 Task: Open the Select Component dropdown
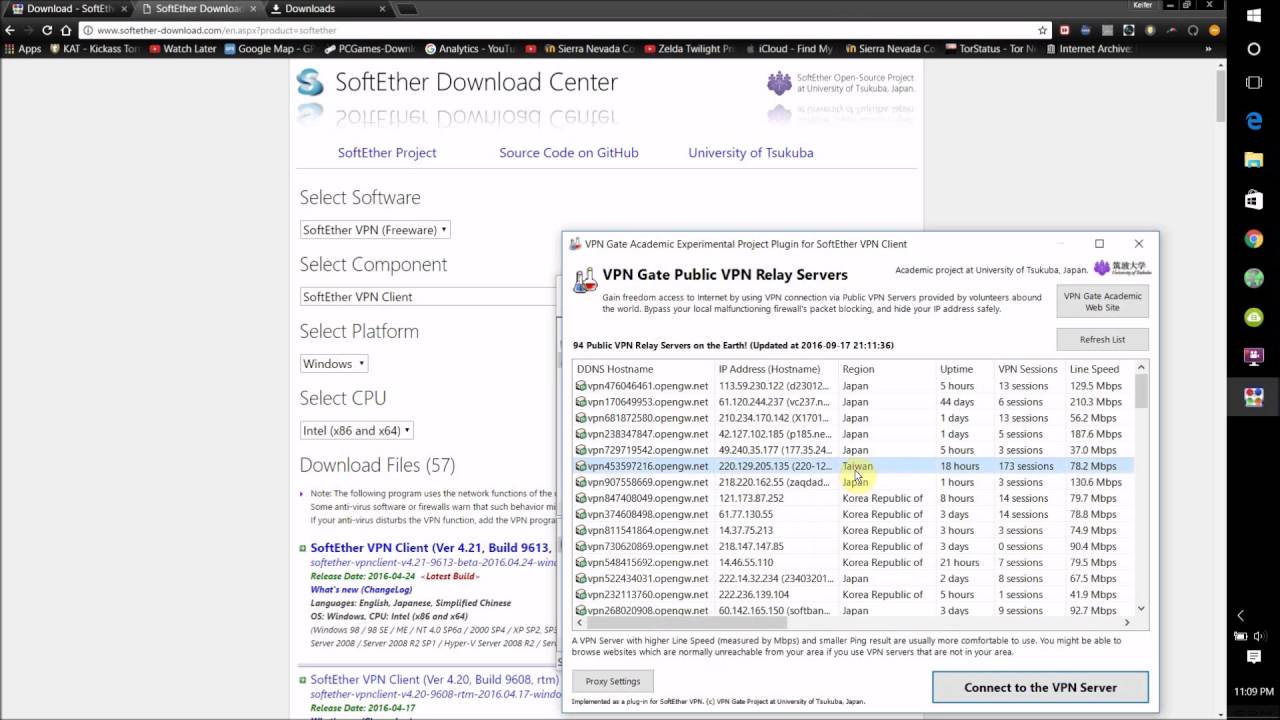coord(428,297)
